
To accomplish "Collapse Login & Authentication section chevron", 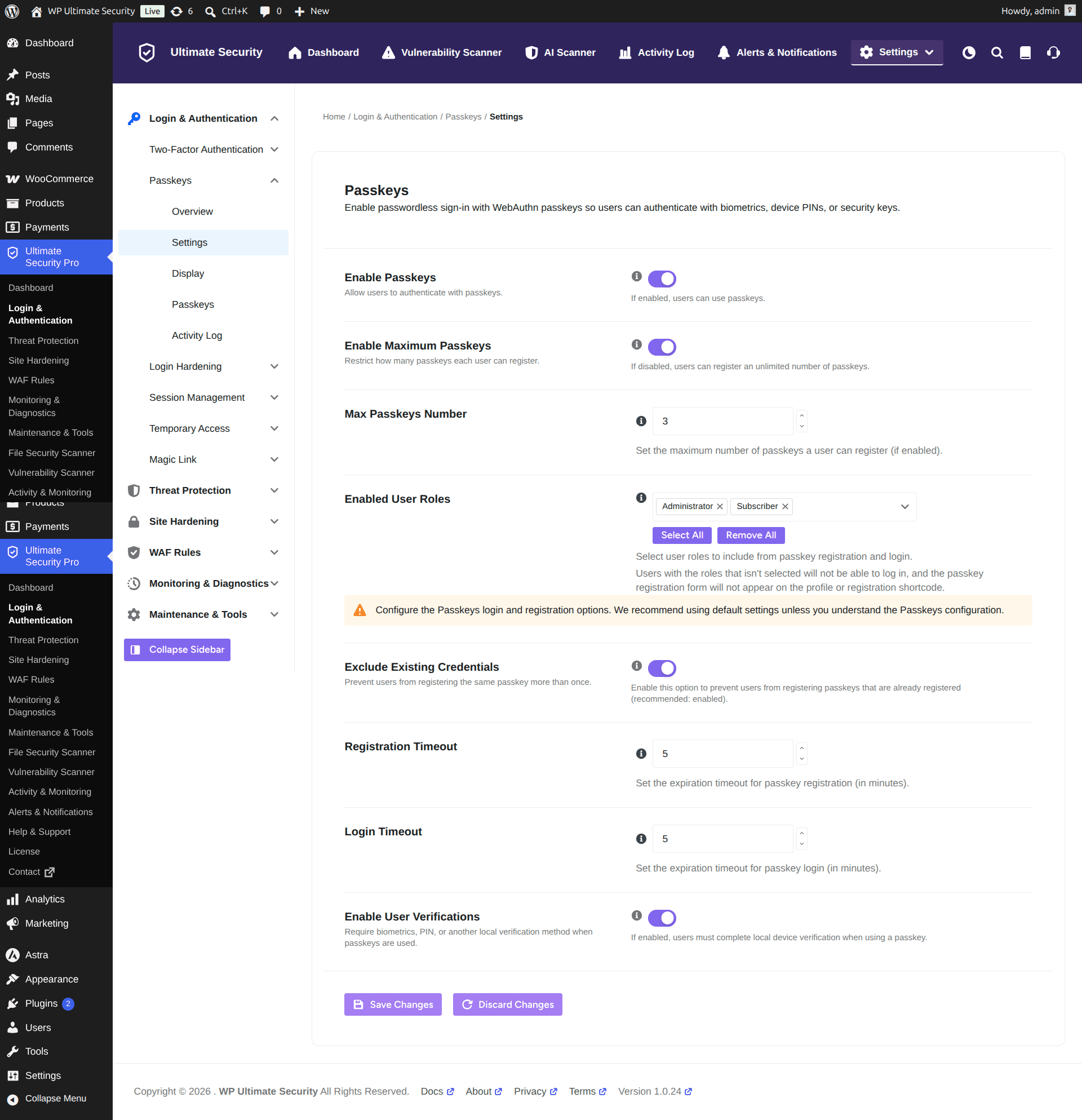I will coord(274,118).
